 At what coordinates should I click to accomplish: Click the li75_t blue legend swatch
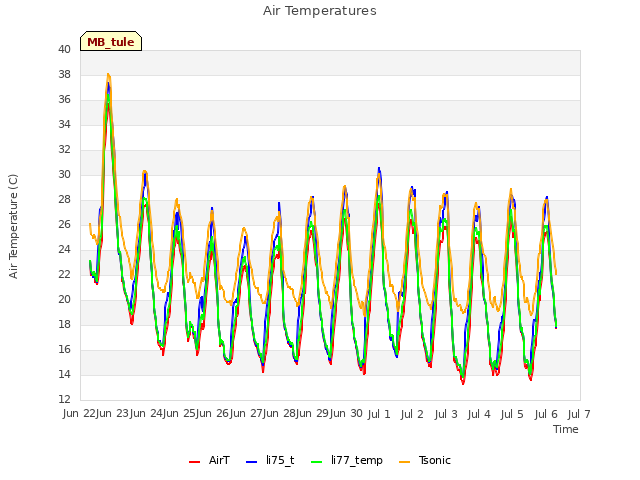pyautogui.click(x=251, y=462)
